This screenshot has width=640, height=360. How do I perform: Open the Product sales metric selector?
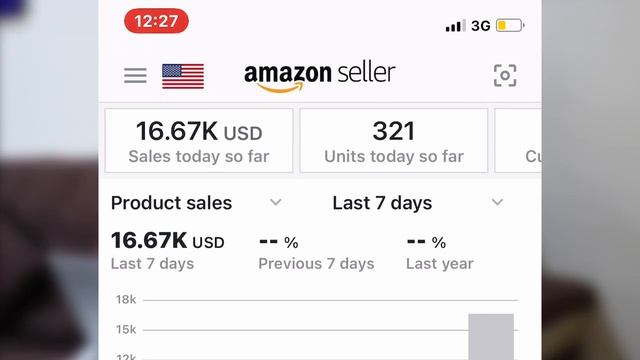pyautogui.click(x=196, y=203)
